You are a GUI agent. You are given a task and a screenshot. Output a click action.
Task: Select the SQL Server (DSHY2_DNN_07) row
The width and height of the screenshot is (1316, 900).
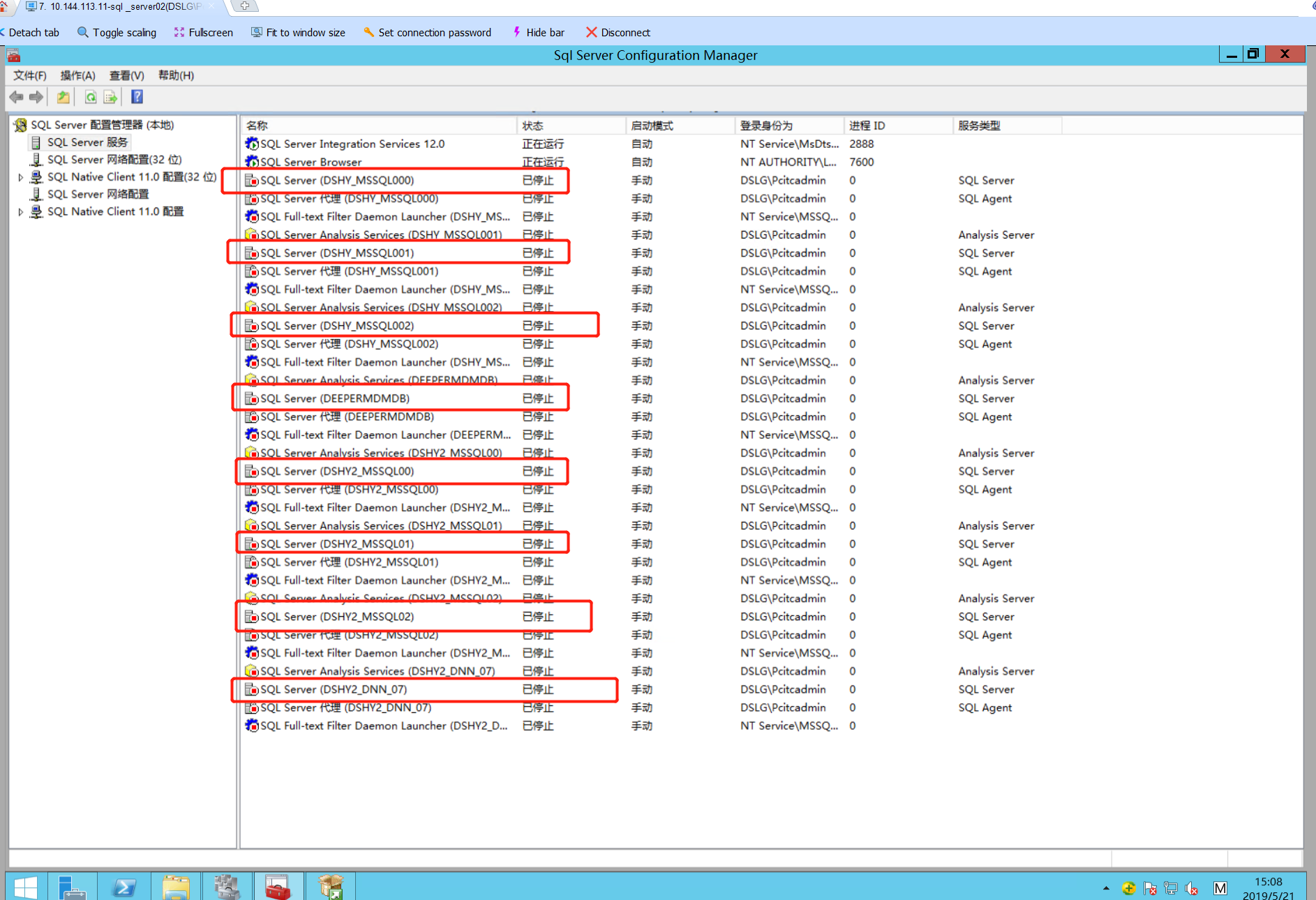click(652, 689)
